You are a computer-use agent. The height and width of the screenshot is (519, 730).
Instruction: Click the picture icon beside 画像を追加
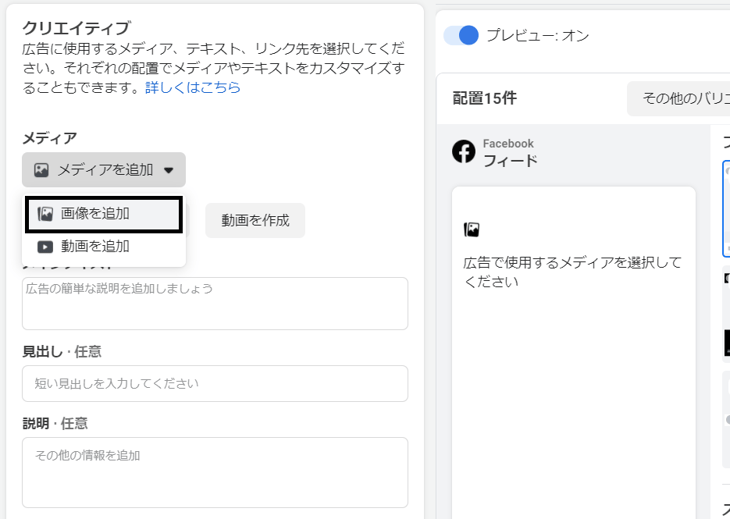(45, 214)
